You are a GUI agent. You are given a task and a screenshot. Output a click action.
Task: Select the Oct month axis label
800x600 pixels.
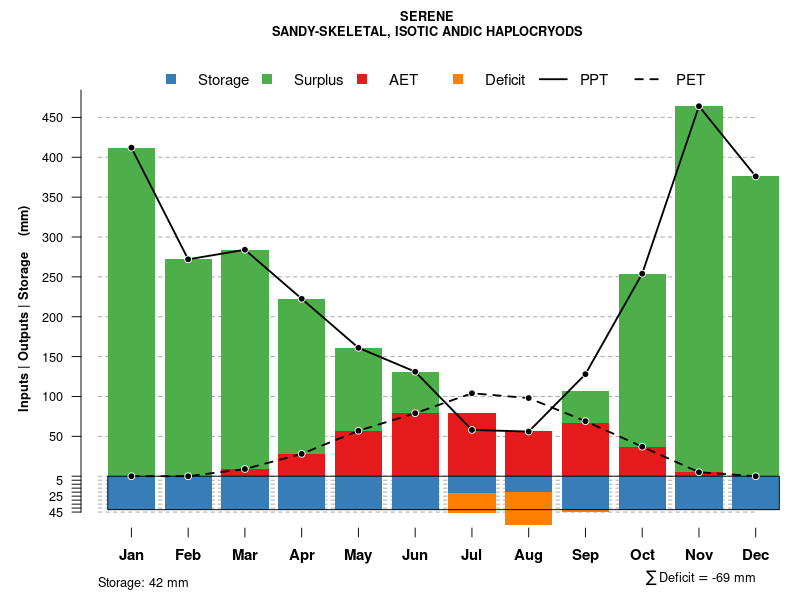click(642, 555)
